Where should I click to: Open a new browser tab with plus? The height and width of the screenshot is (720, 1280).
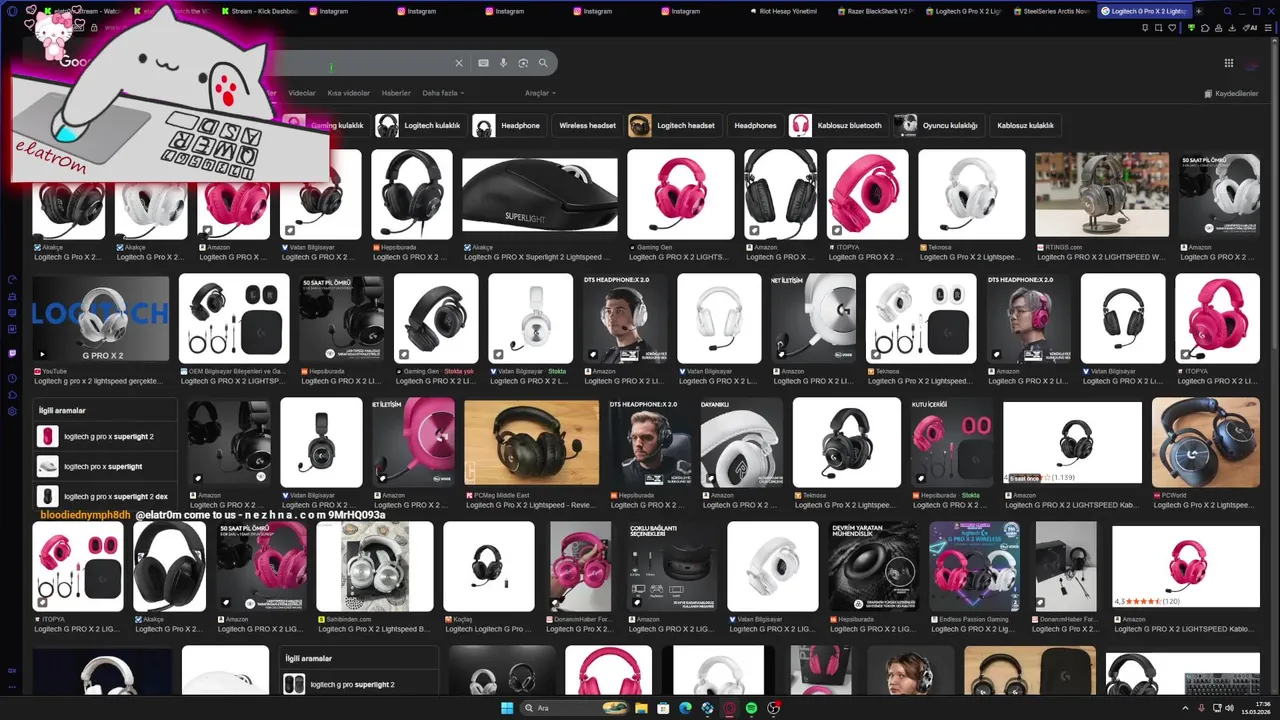pos(1199,11)
